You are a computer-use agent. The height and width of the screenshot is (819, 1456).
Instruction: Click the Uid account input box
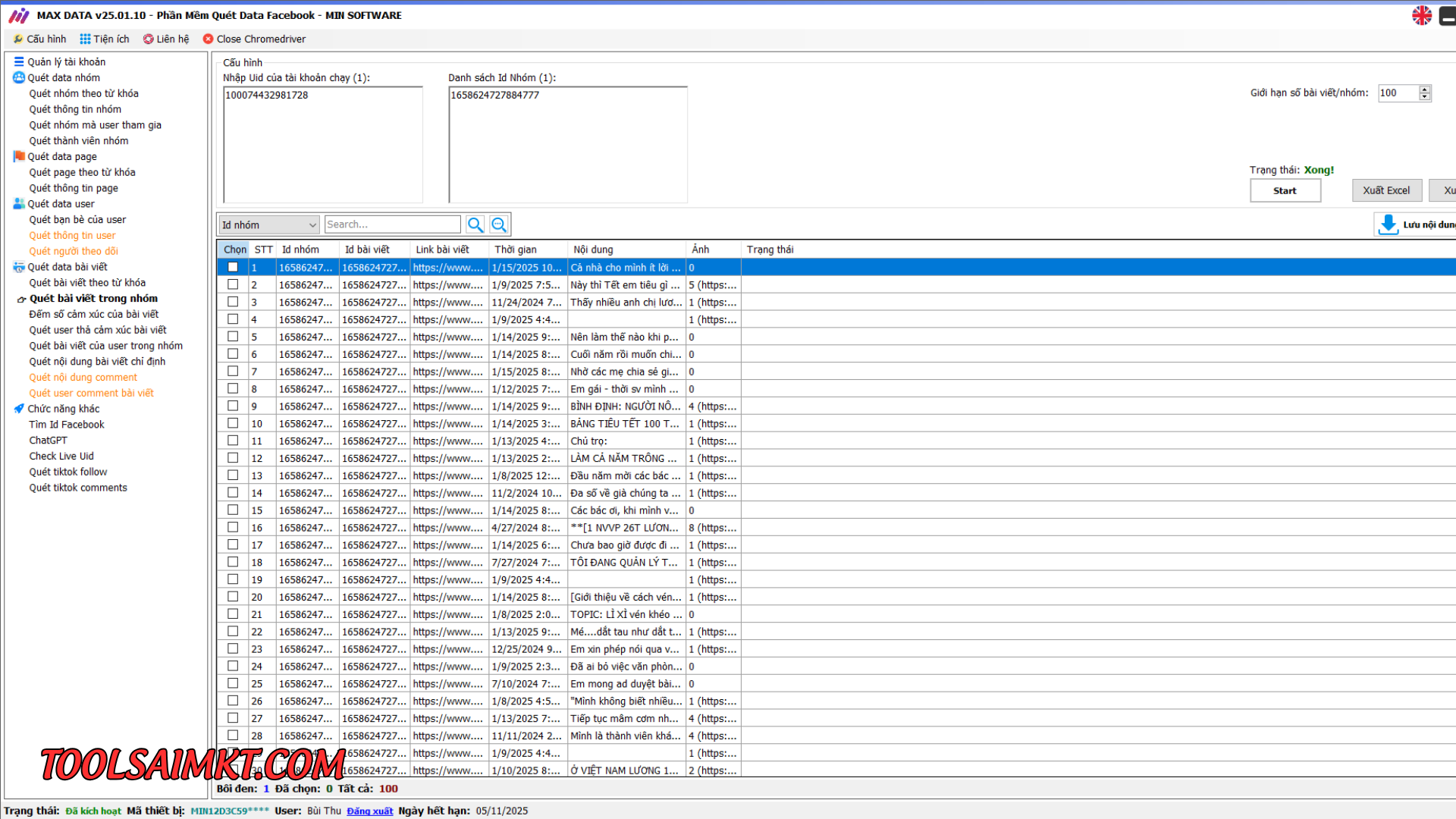322,144
